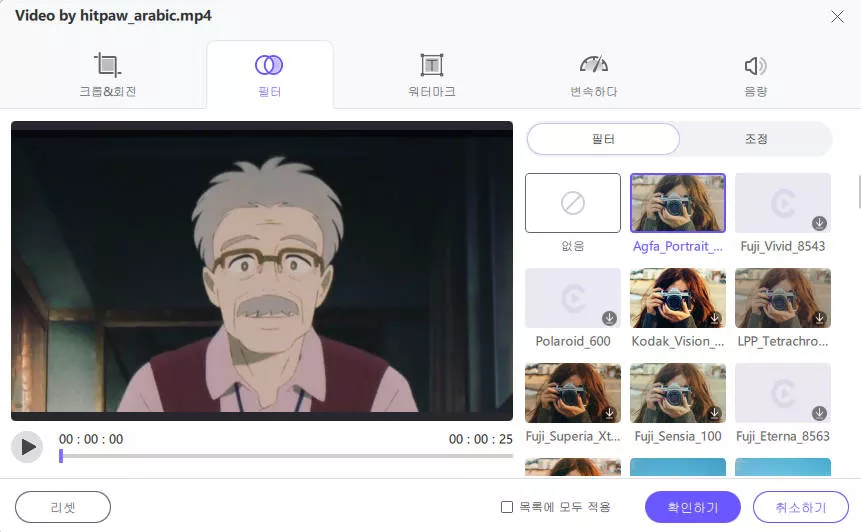Select the Filter tab with overlapping circles icon

click(269, 75)
